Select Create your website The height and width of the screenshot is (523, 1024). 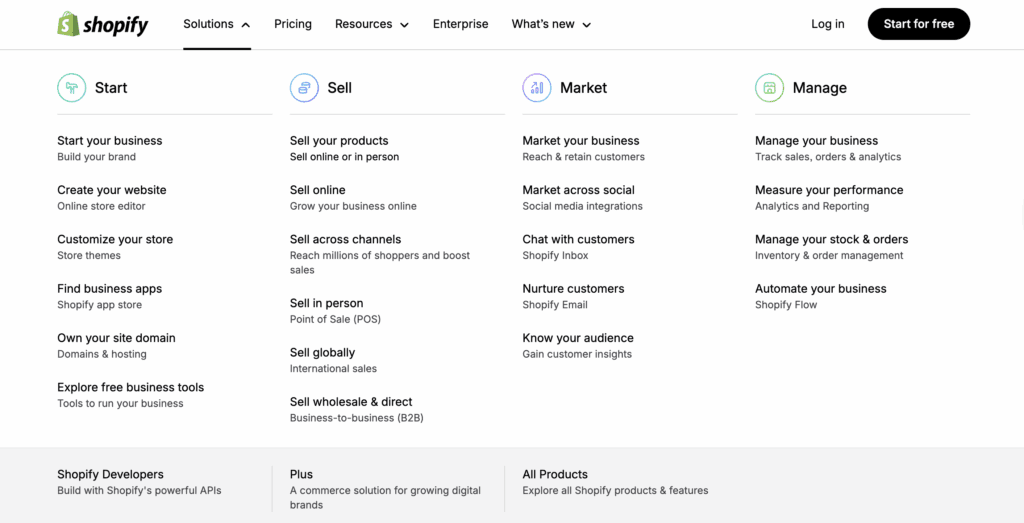(x=112, y=190)
